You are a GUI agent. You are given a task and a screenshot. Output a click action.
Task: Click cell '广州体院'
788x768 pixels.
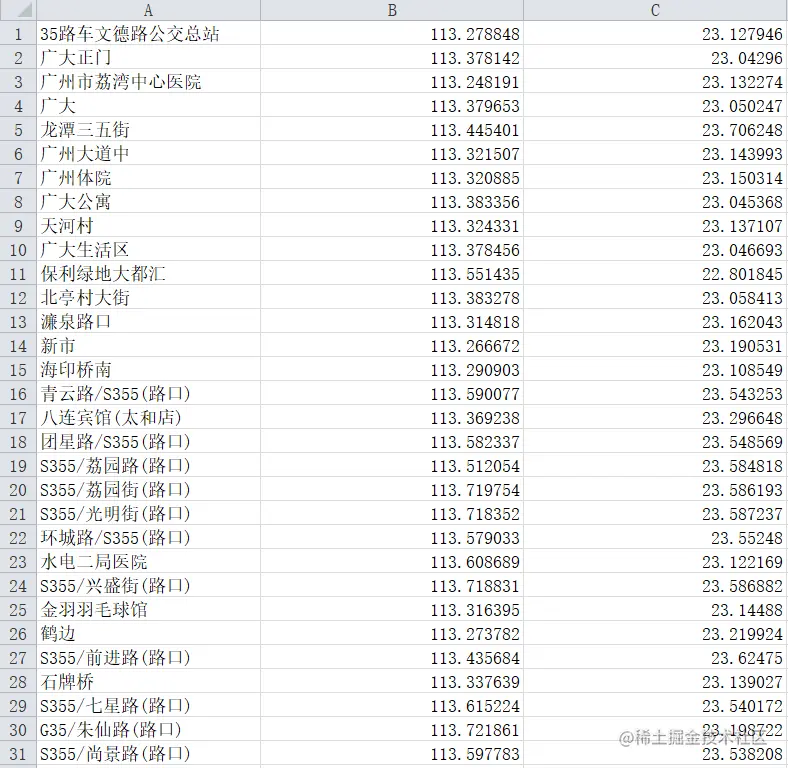(148, 177)
